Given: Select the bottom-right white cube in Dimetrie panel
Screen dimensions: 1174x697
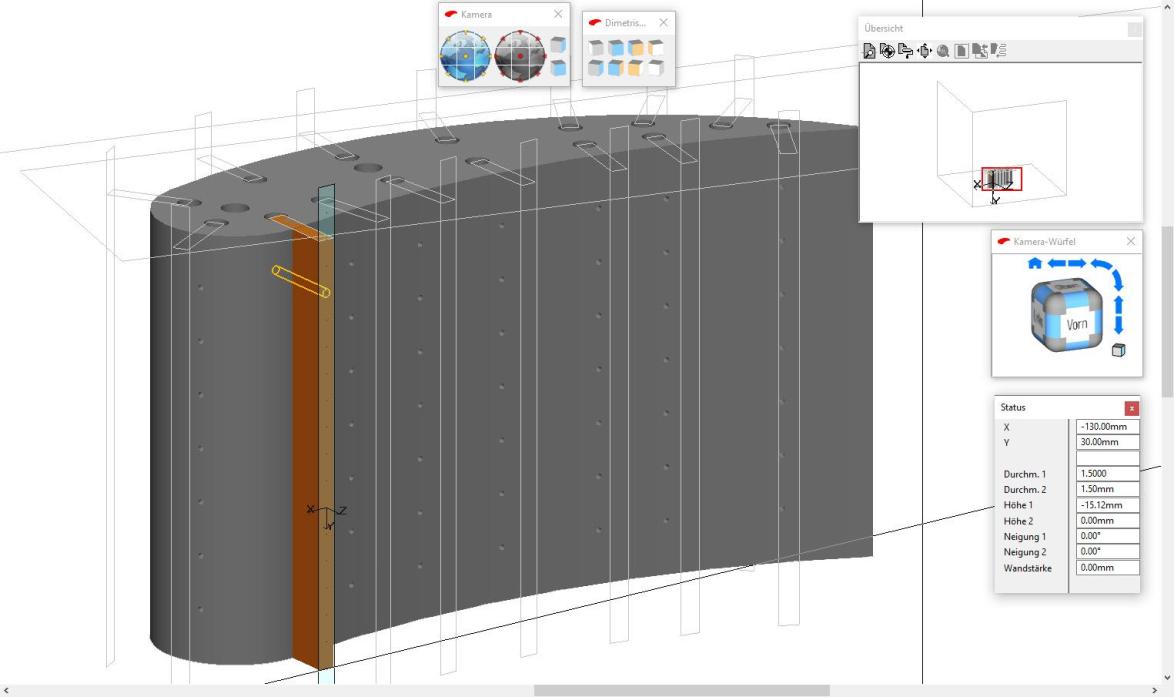Looking at the screenshot, I should [656, 68].
